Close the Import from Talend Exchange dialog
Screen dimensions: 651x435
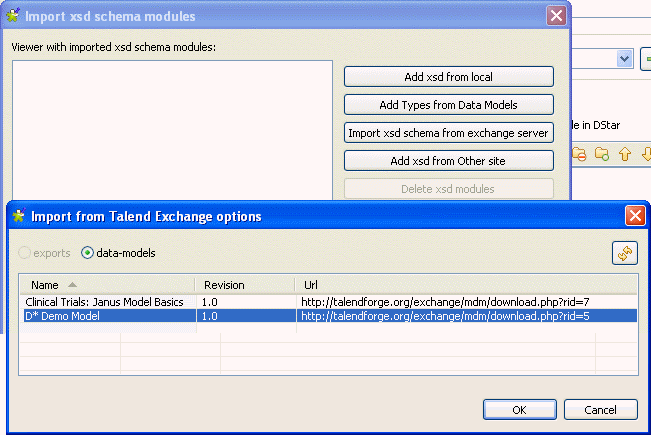(635, 215)
